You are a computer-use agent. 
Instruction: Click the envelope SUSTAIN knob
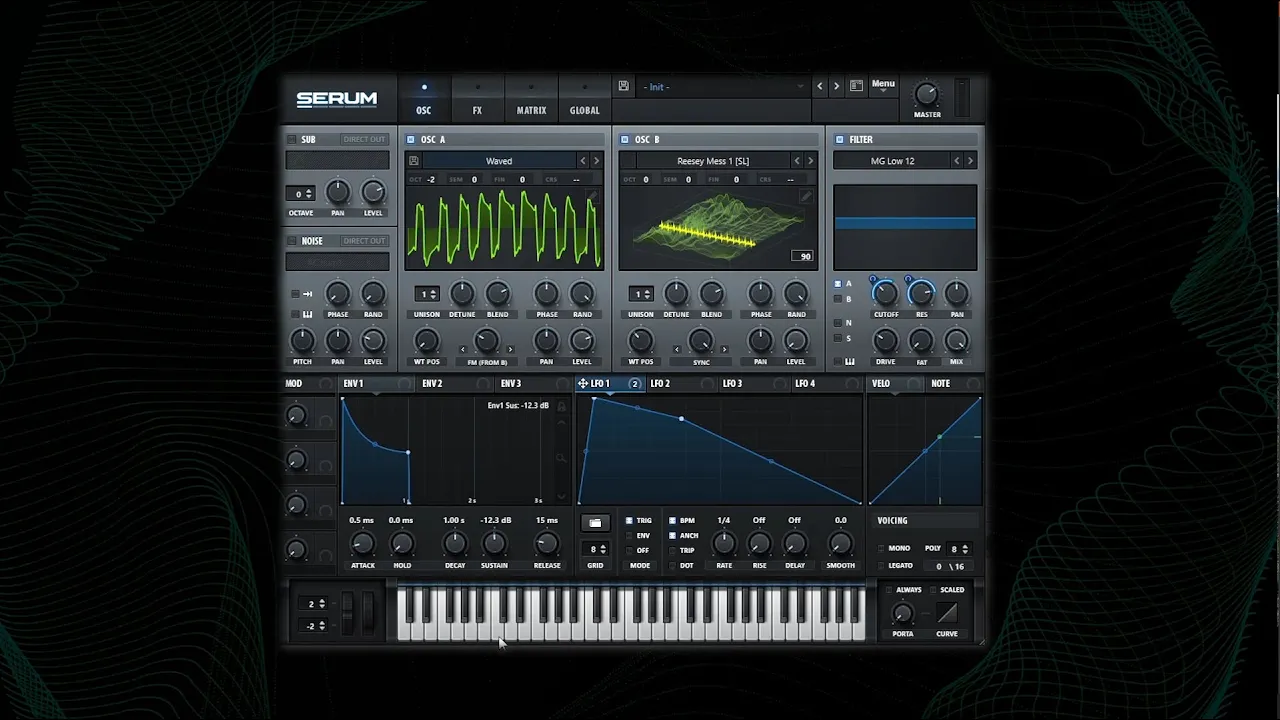[x=494, y=544]
